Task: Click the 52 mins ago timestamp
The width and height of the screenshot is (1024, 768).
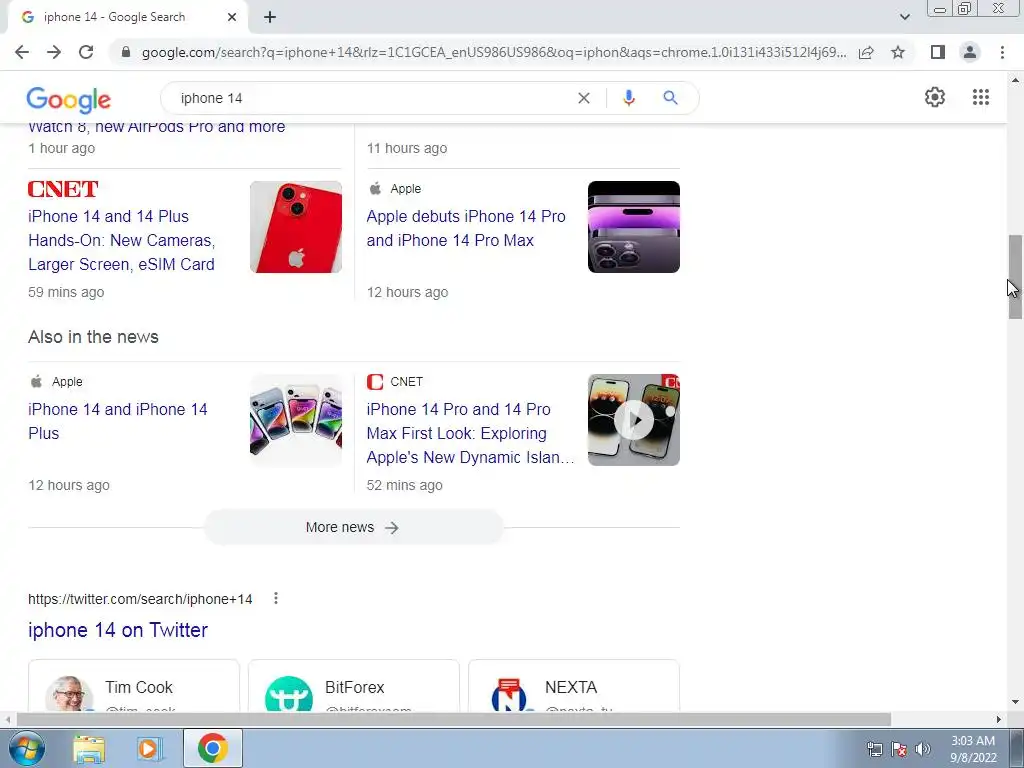Action: click(x=404, y=485)
